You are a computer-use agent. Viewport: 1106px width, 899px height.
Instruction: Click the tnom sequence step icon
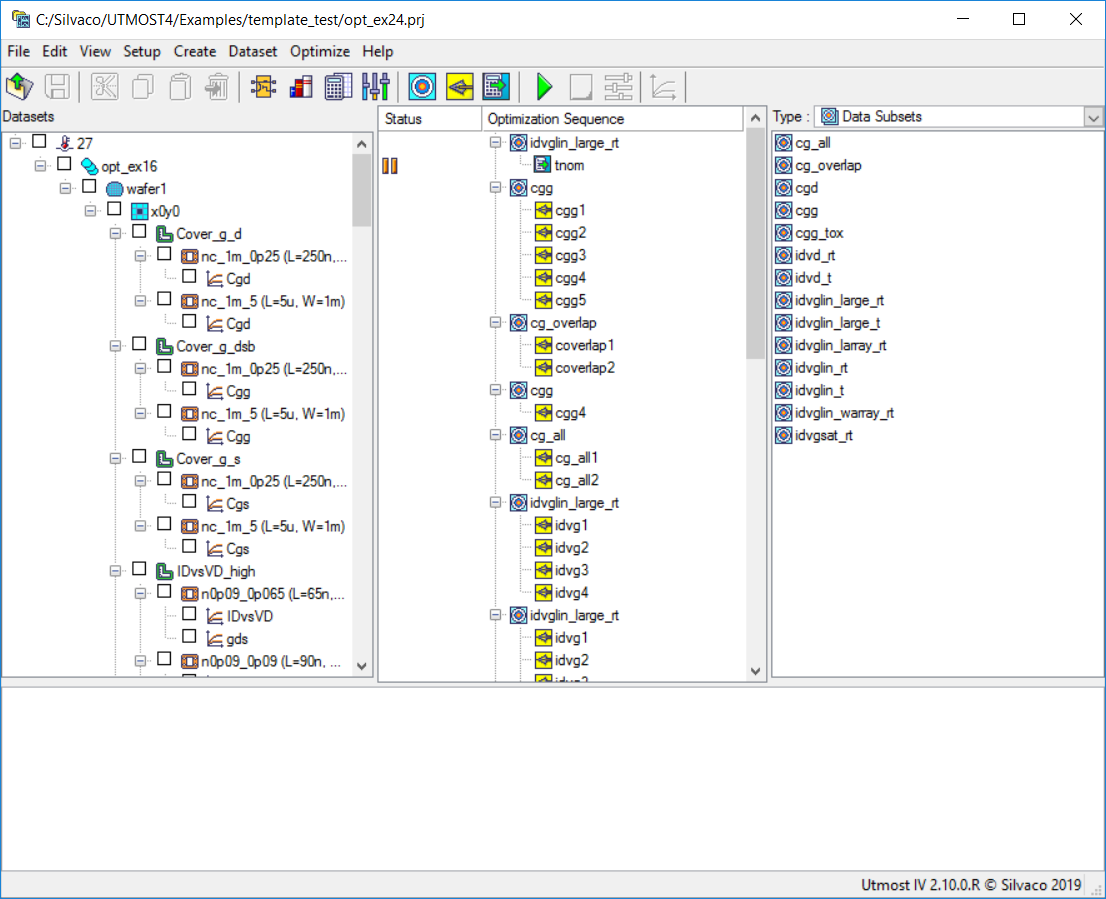(x=542, y=165)
